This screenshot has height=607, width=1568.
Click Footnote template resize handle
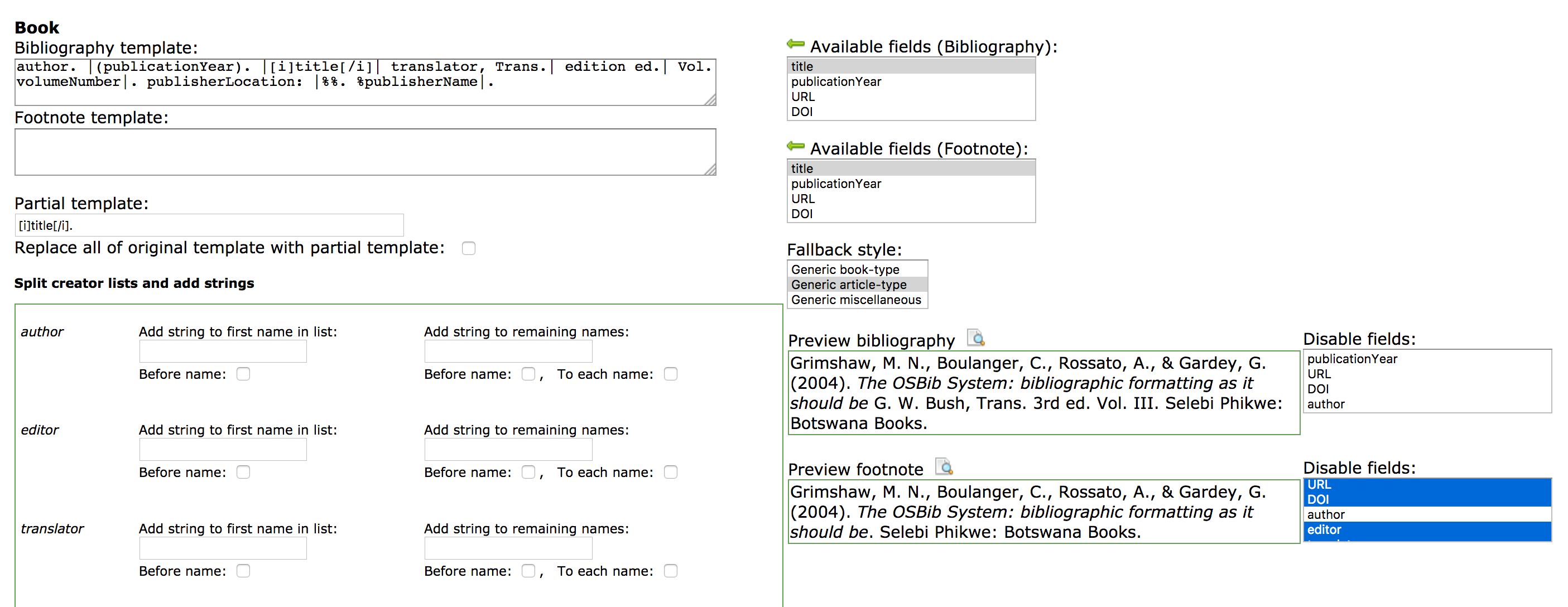pos(710,170)
